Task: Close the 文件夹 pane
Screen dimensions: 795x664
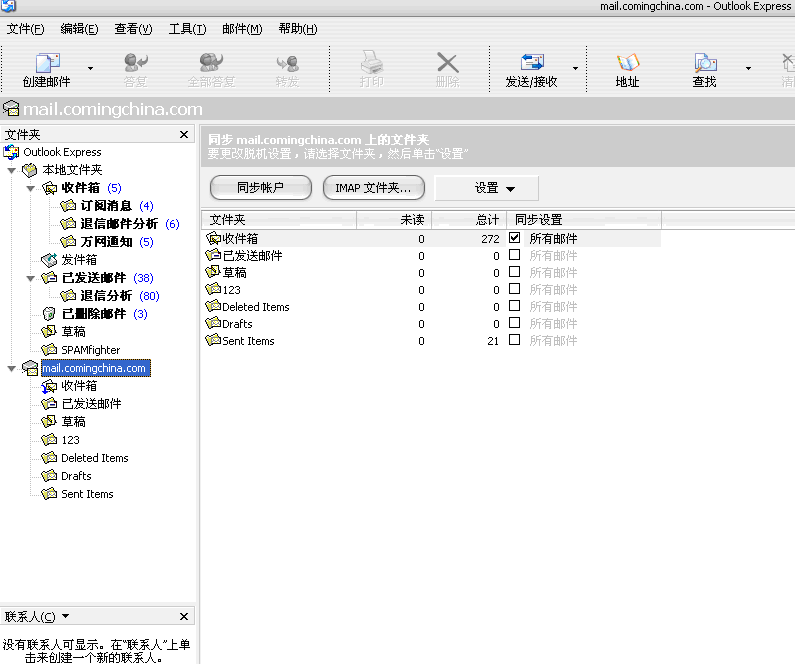Action: 184,134
